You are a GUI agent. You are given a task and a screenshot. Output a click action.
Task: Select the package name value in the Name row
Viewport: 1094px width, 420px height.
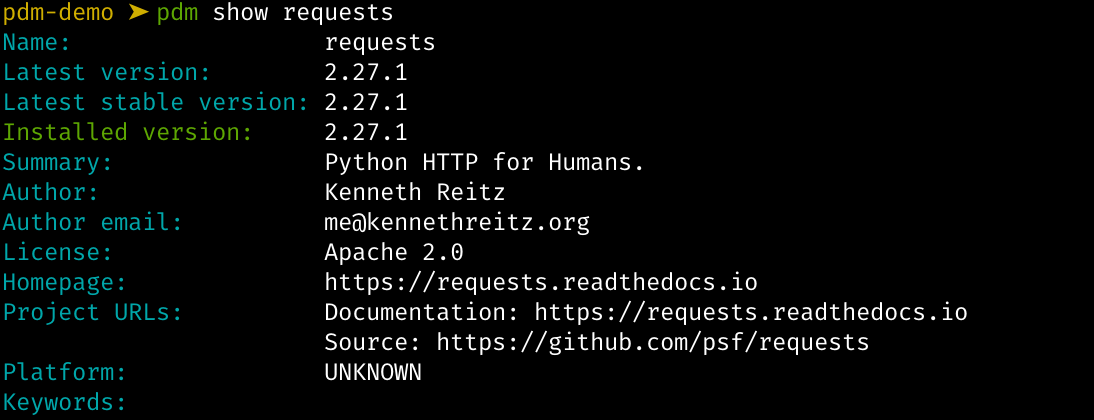pyautogui.click(x=380, y=43)
